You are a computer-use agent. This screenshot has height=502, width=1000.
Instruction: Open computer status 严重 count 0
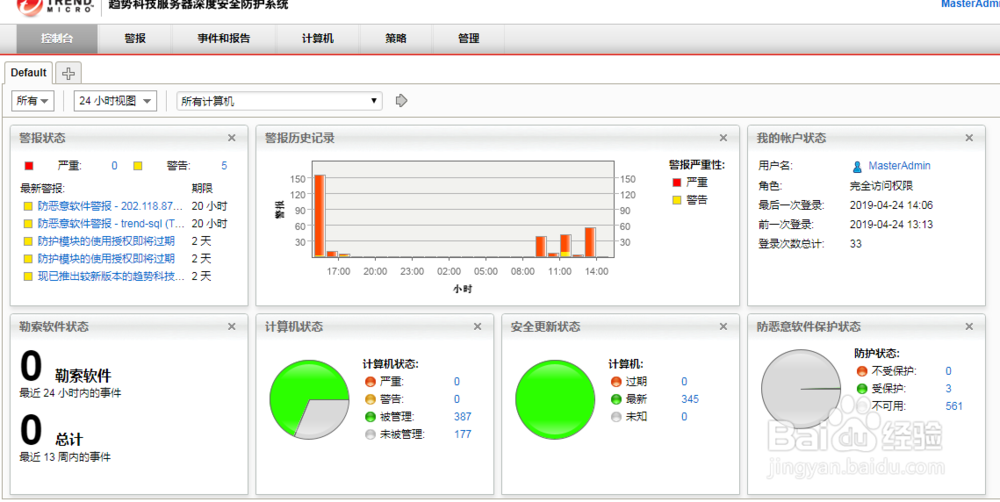(x=457, y=381)
